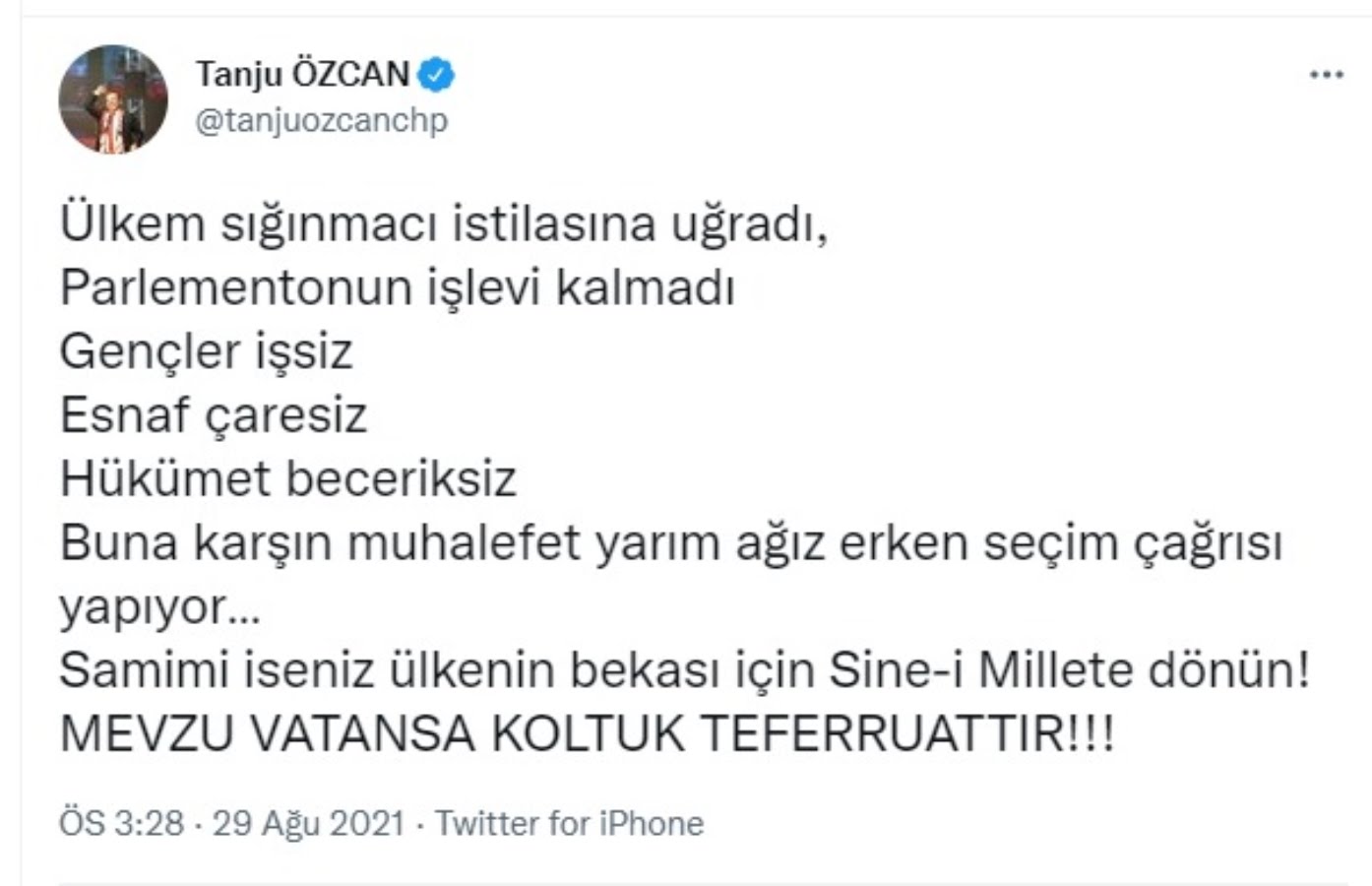Screen dimensions: 1372x886
Task: Open Tanju ÖZCAN's profile picture
Action: (x=113, y=98)
